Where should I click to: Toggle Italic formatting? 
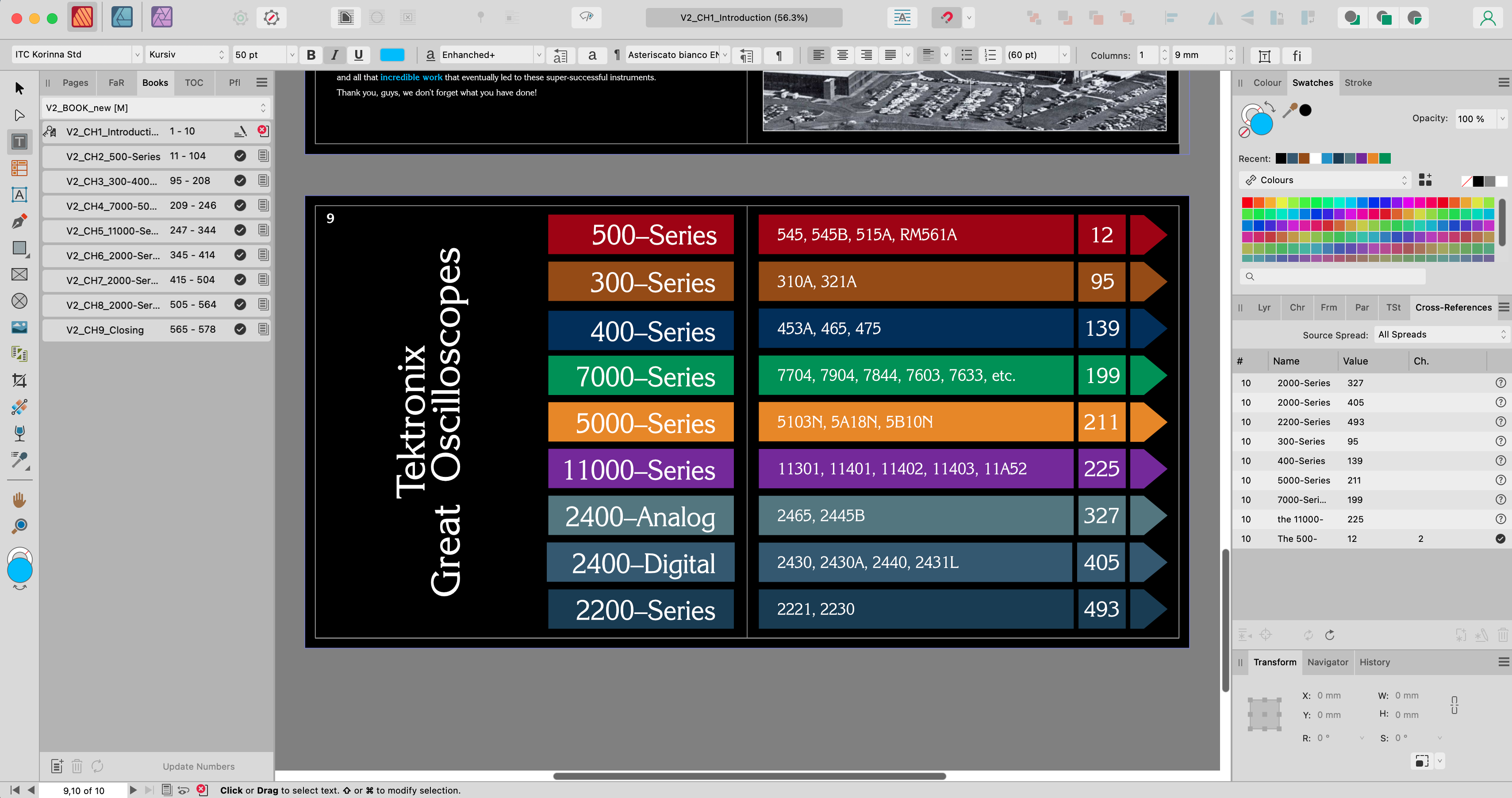click(x=334, y=55)
